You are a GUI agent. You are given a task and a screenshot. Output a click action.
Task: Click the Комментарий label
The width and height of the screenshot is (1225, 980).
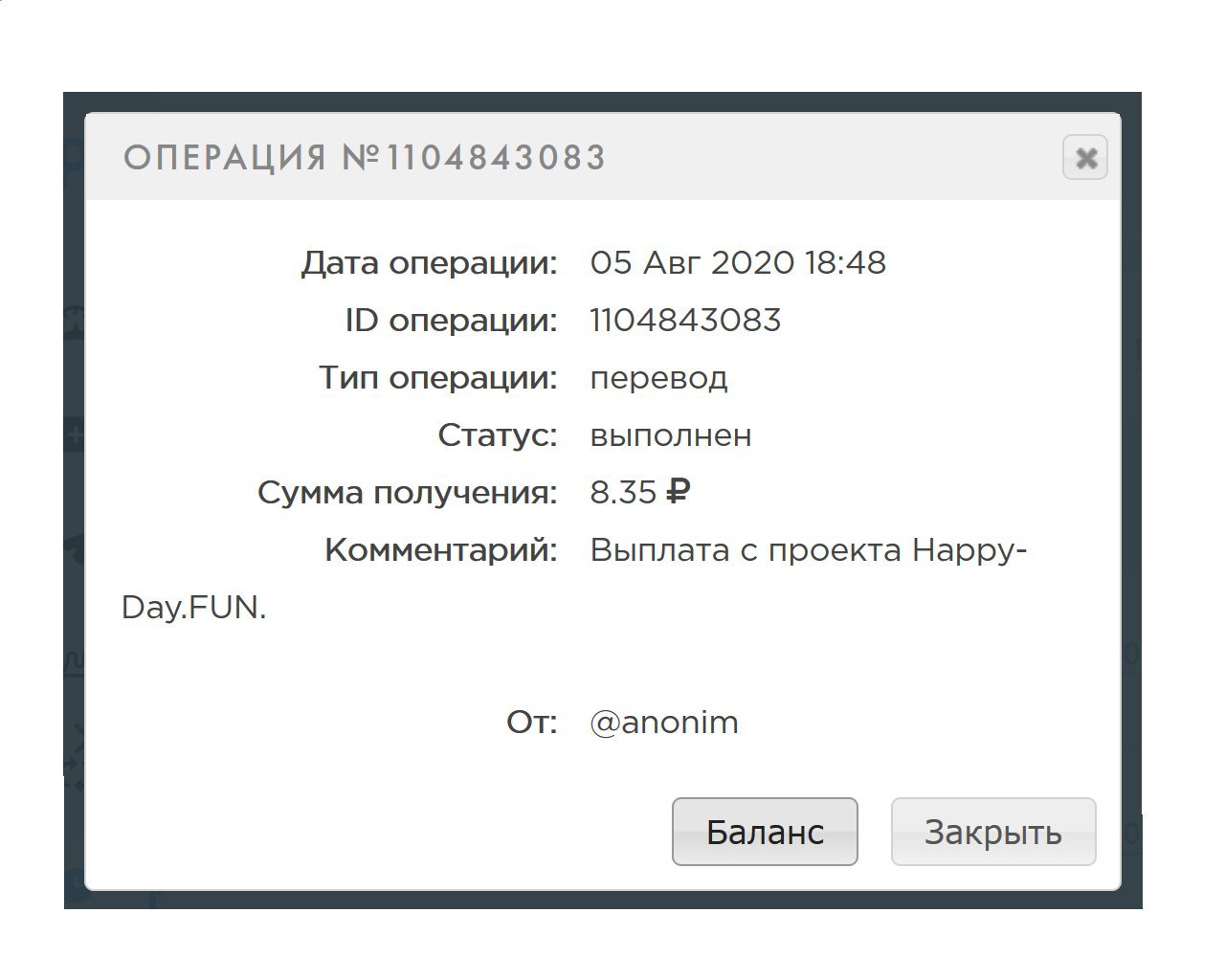[x=441, y=550]
